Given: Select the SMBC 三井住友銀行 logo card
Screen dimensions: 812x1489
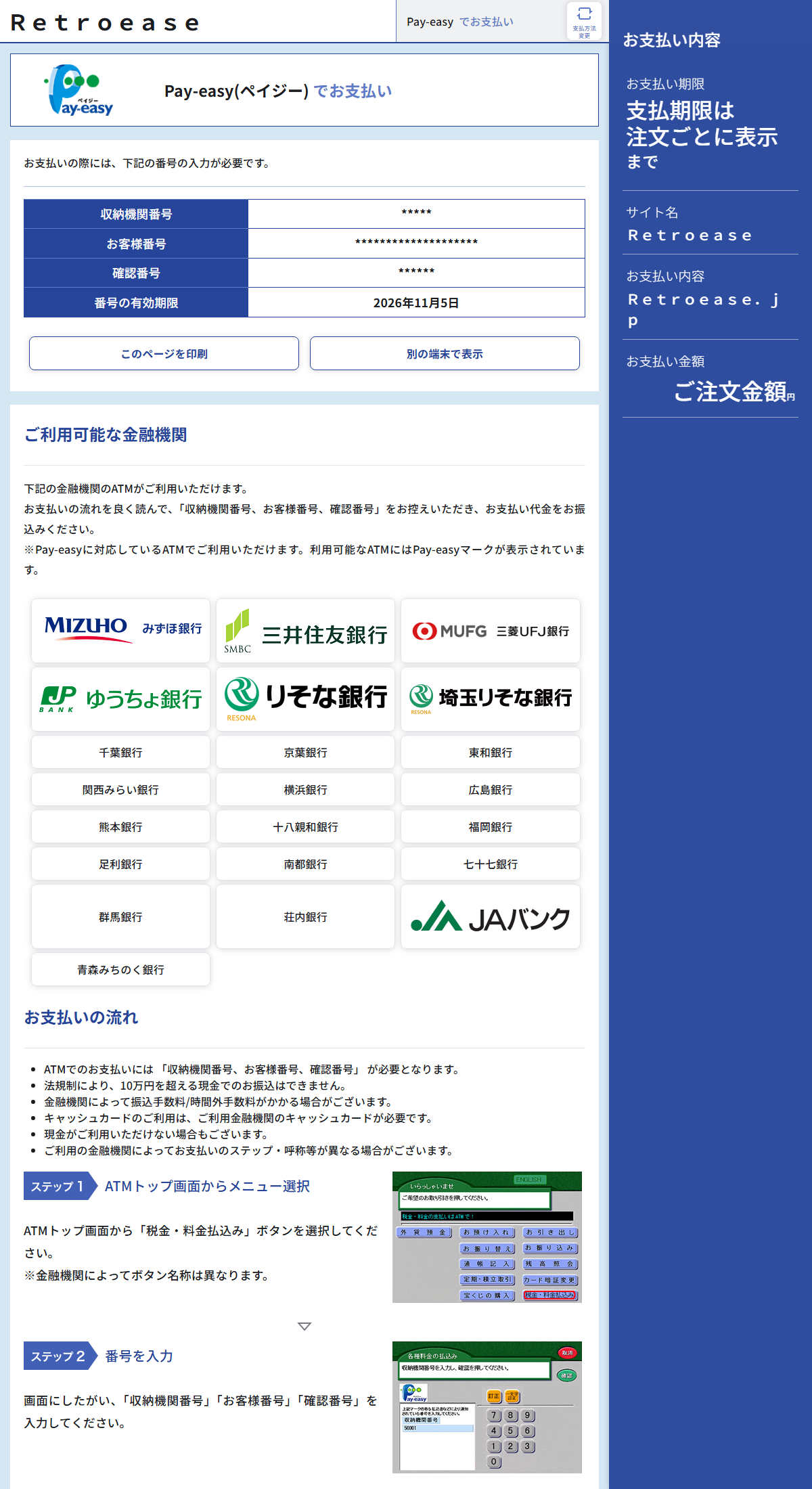Looking at the screenshot, I should point(305,630).
